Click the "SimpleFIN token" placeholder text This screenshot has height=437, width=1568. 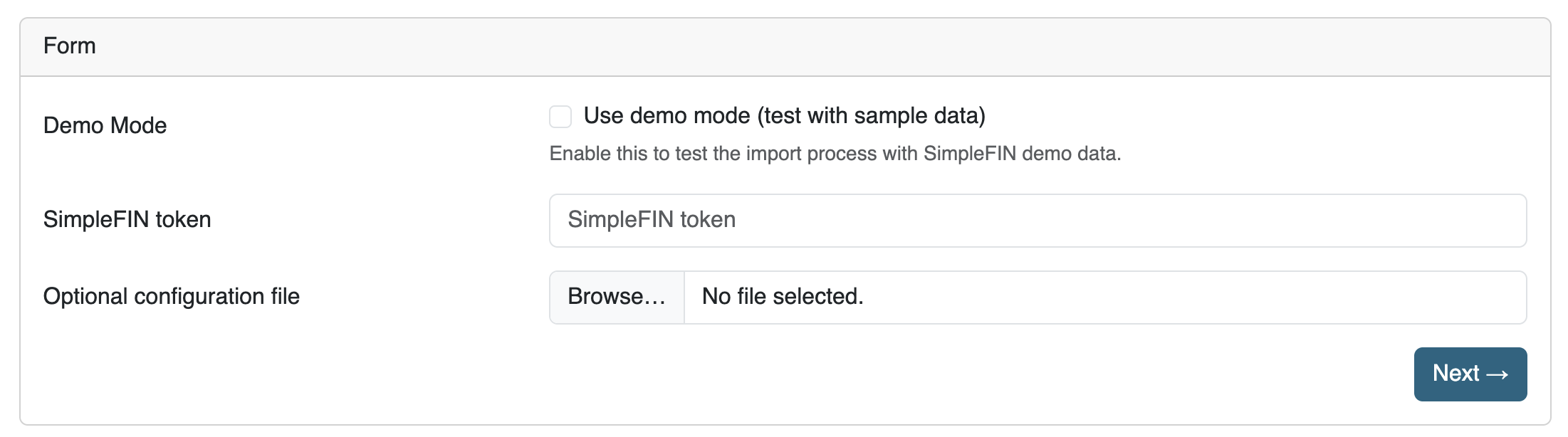651,220
